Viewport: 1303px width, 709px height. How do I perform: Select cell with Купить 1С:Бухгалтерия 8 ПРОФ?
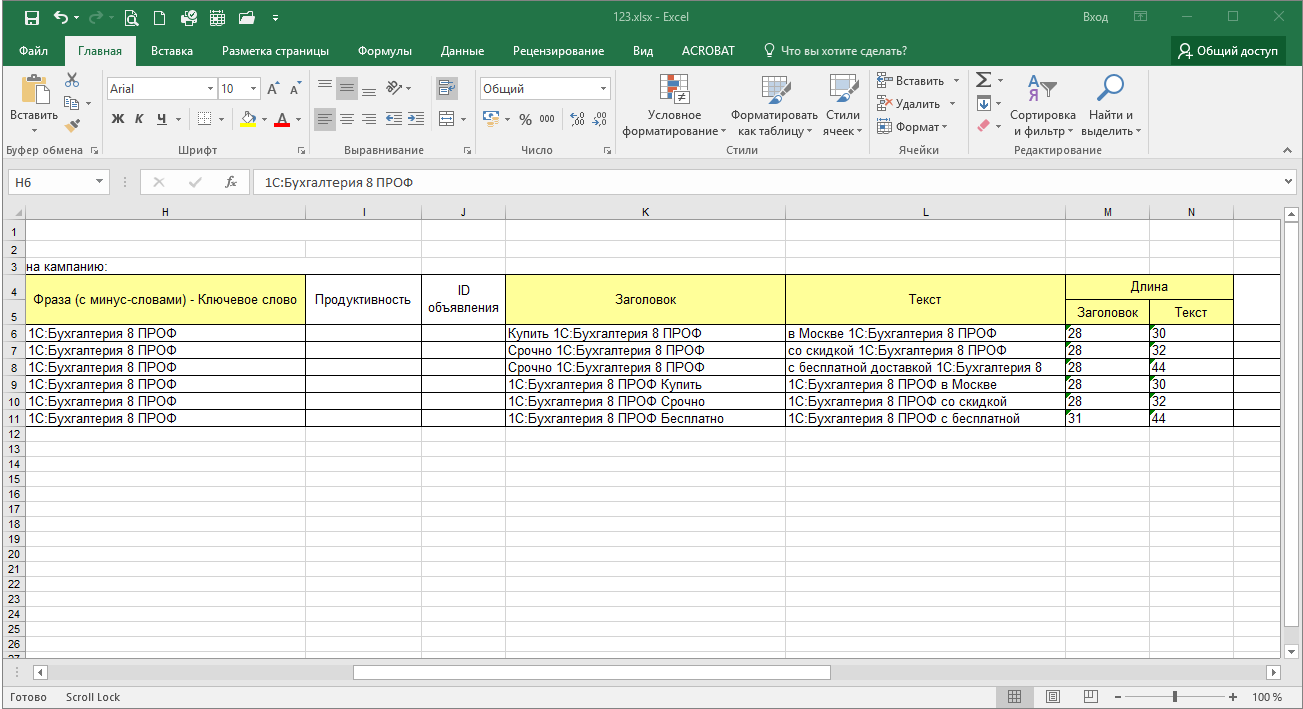[x=645, y=333]
